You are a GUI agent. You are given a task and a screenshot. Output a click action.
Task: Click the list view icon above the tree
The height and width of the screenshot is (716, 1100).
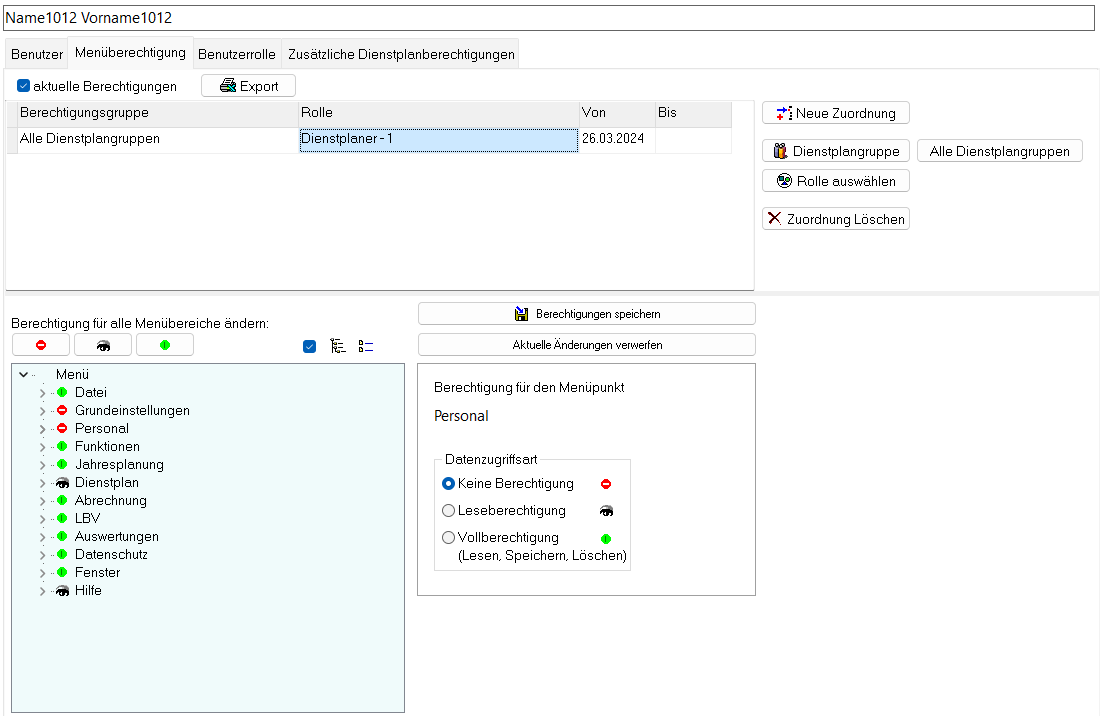tap(366, 346)
